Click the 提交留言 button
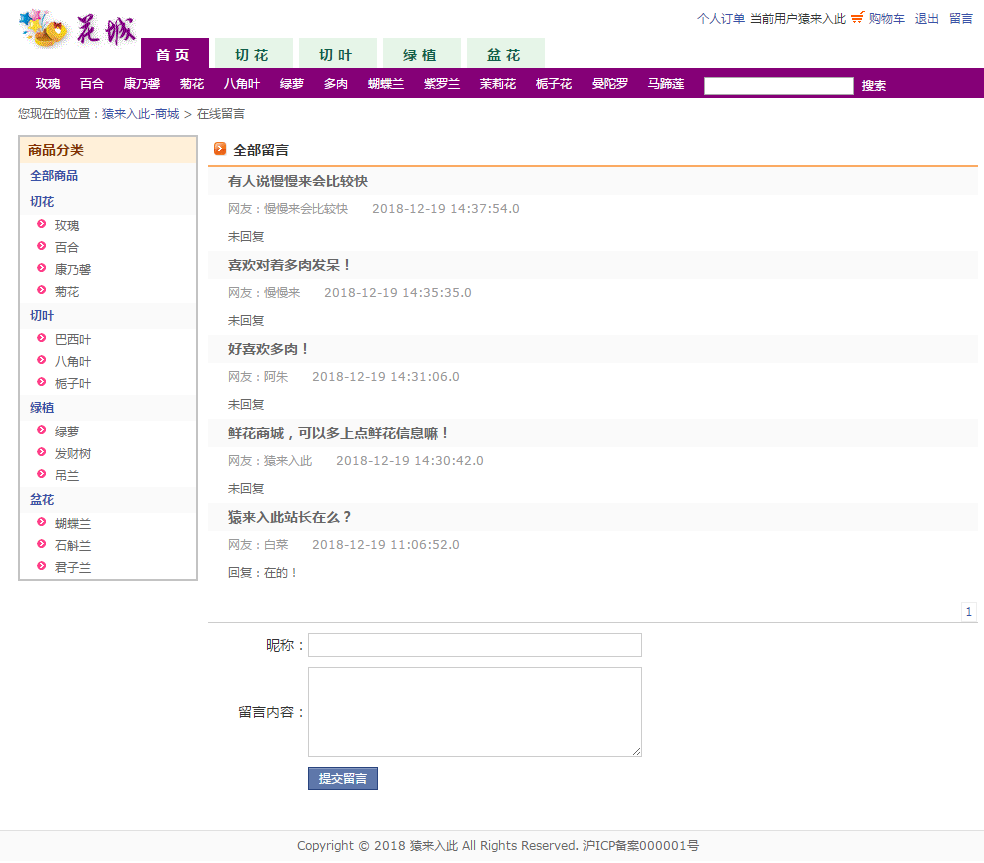984x863 pixels. pos(343,778)
